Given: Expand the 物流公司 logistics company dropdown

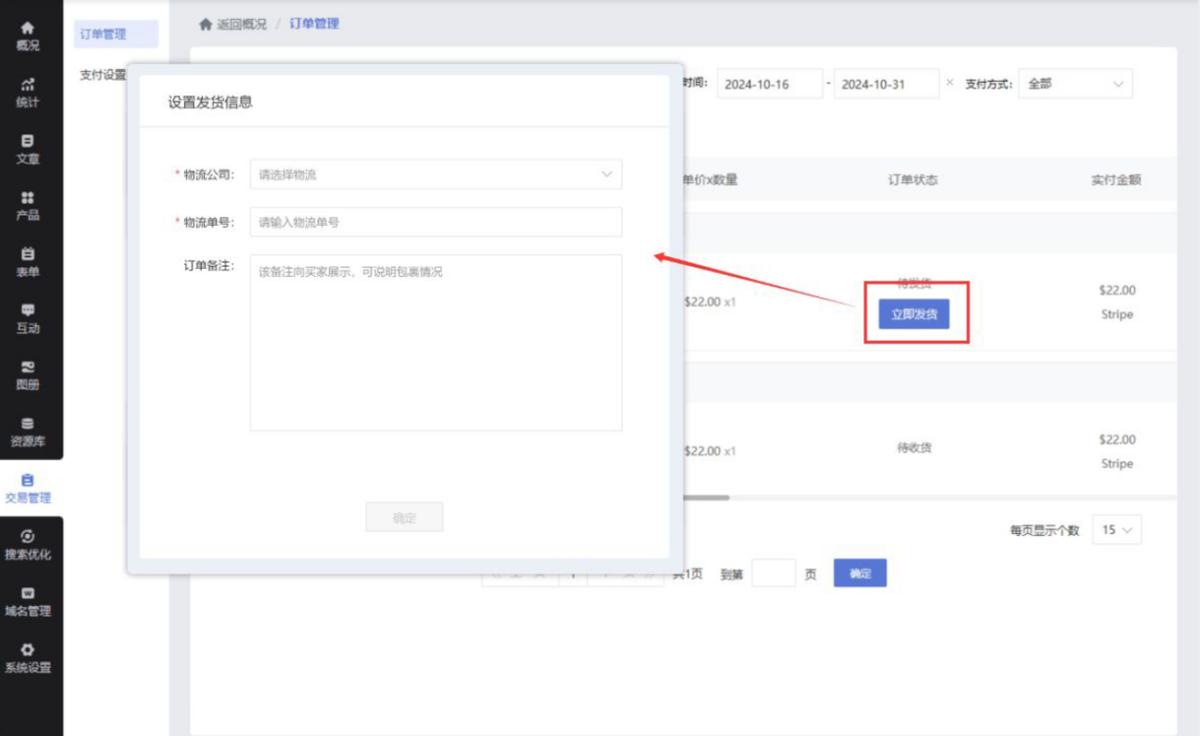Looking at the screenshot, I should [x=435, y=173].
